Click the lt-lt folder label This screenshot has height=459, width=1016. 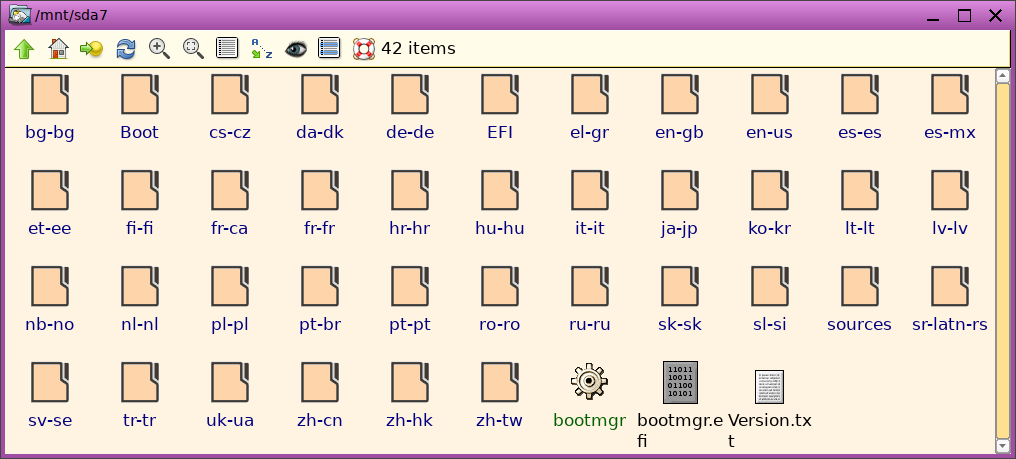point(860,229)
